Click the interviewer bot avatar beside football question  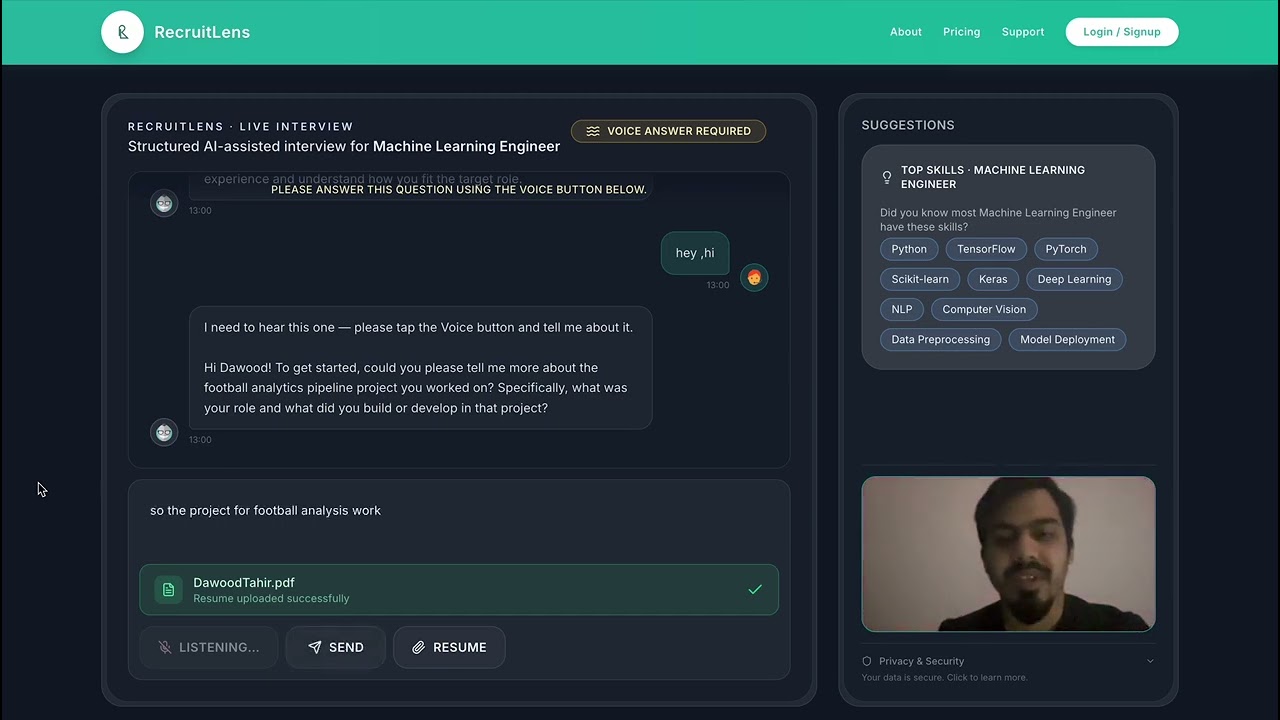164,432
